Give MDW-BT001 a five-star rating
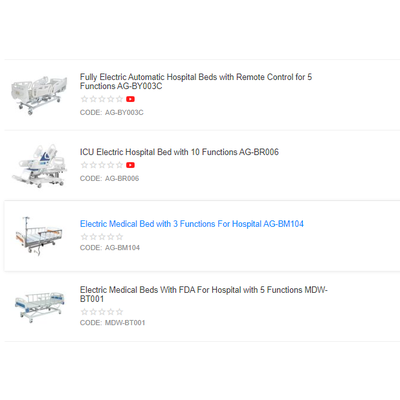 119,312
